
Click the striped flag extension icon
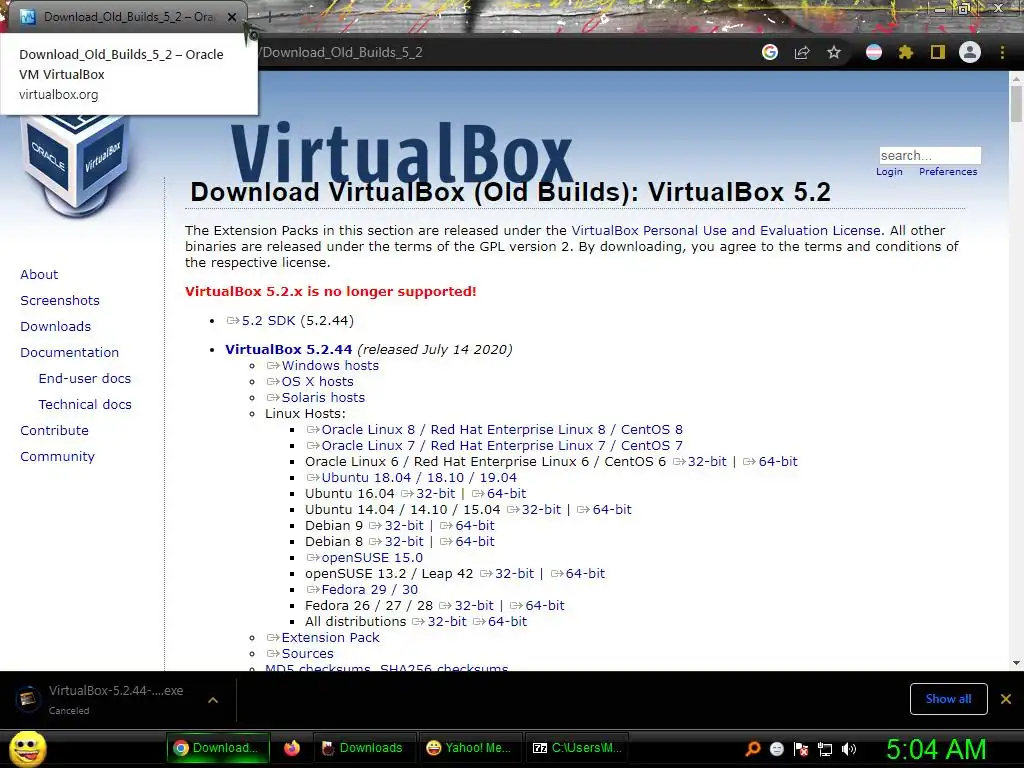[x=874, y=52]
